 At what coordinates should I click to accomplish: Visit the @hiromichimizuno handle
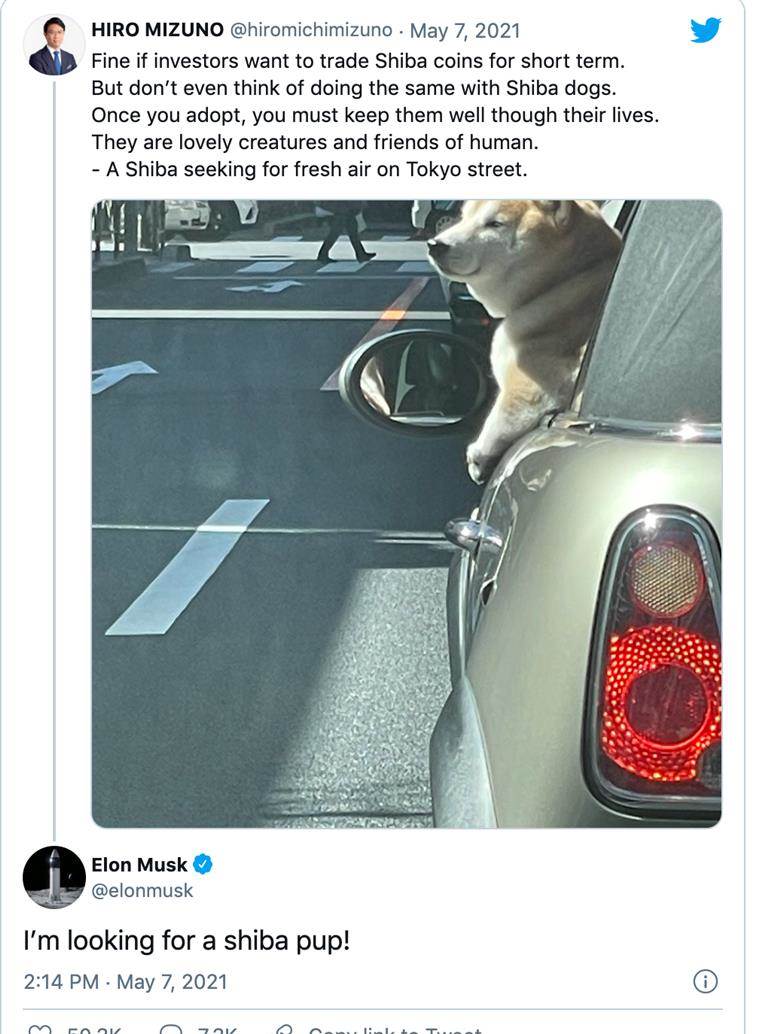pos(311,30)
